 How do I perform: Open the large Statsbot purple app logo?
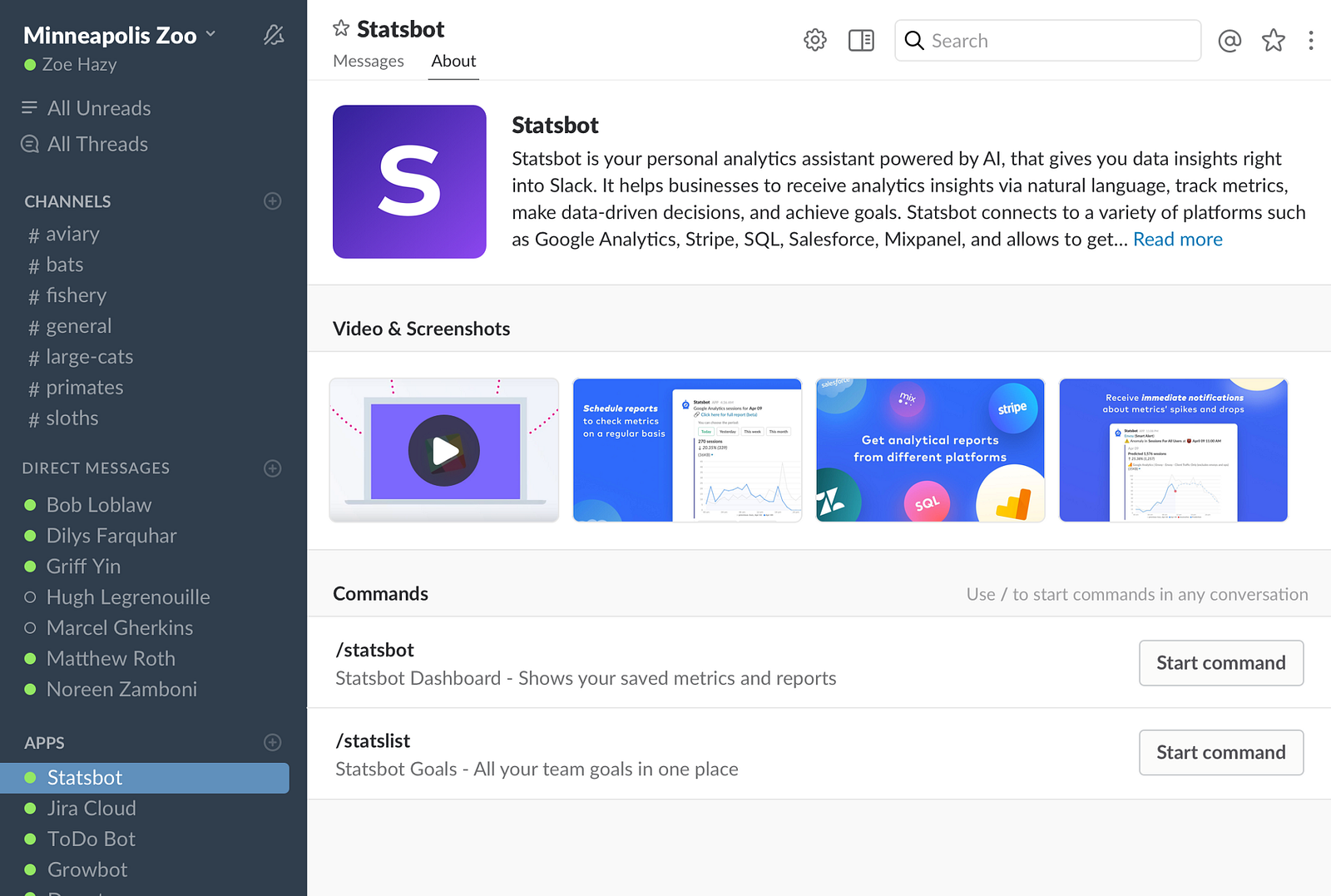click(x=409, y=181)
